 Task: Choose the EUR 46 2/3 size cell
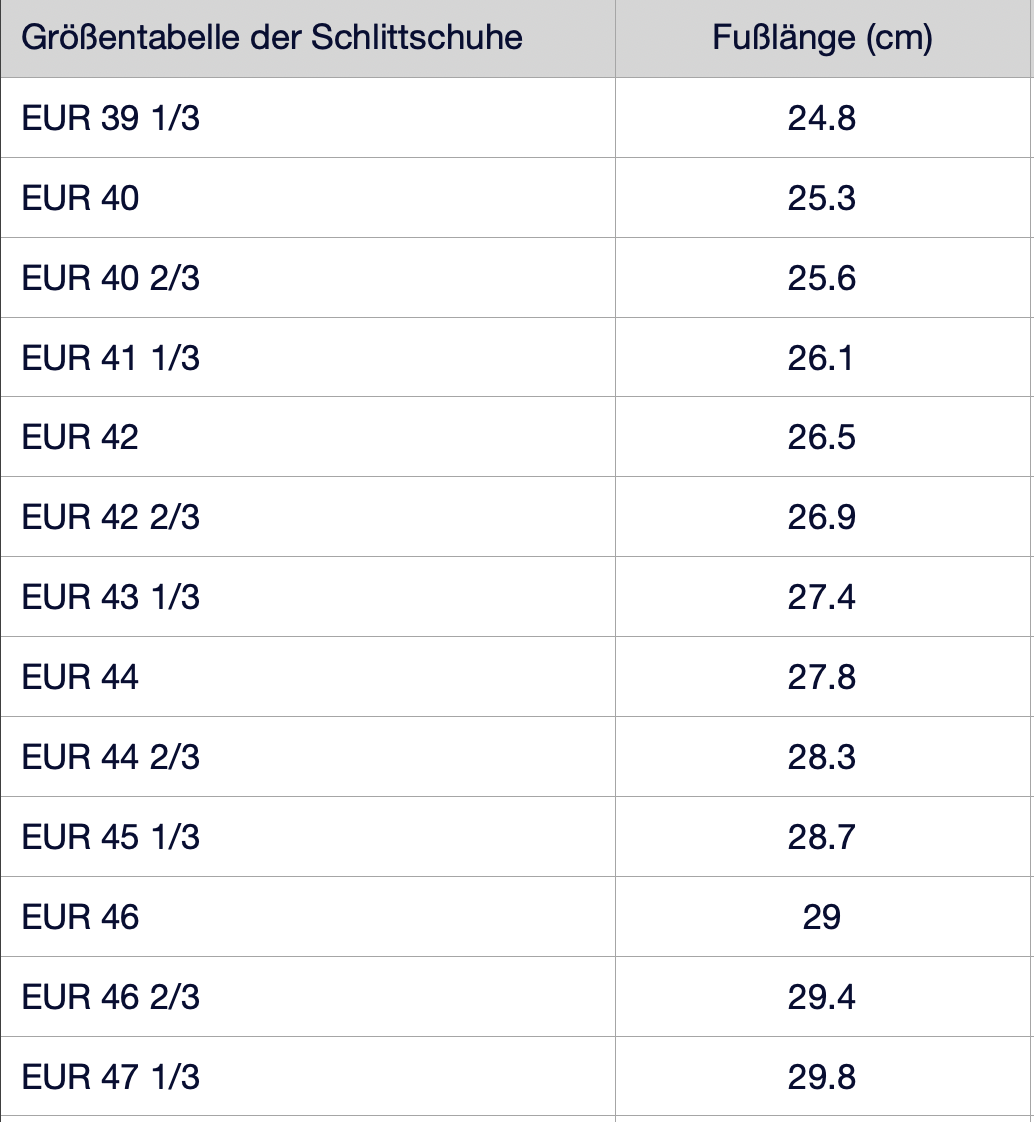point(111,997)
